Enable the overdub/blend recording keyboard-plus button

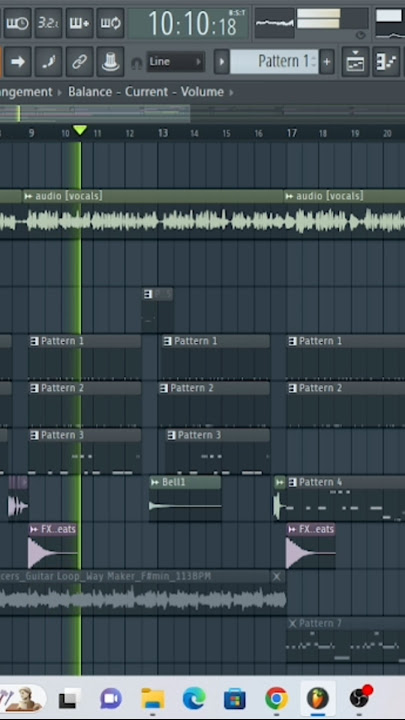tap(79, 23)
